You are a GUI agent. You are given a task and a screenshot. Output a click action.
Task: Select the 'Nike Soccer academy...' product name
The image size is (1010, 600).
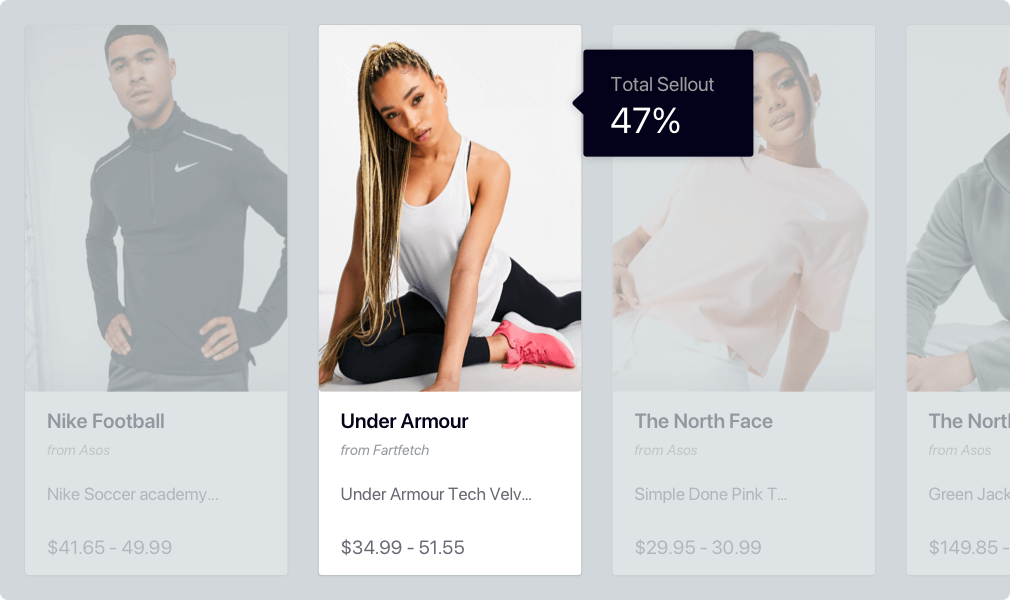133,494
